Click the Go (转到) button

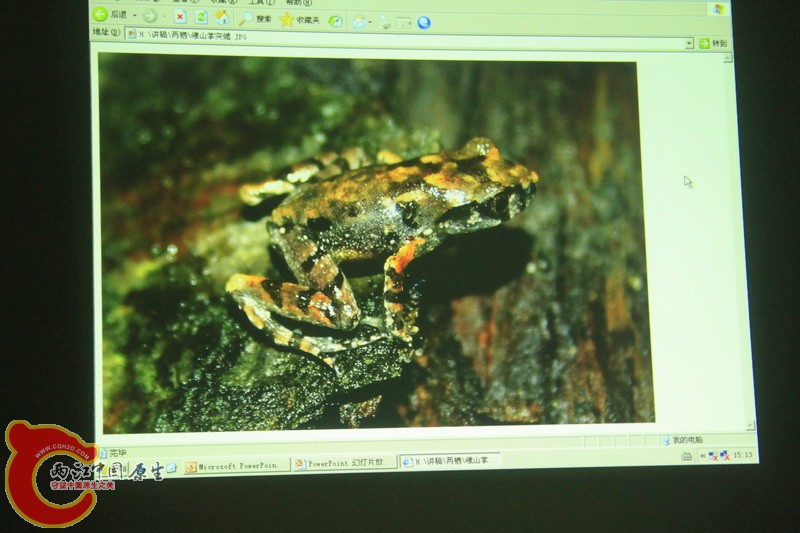[713, 43]
